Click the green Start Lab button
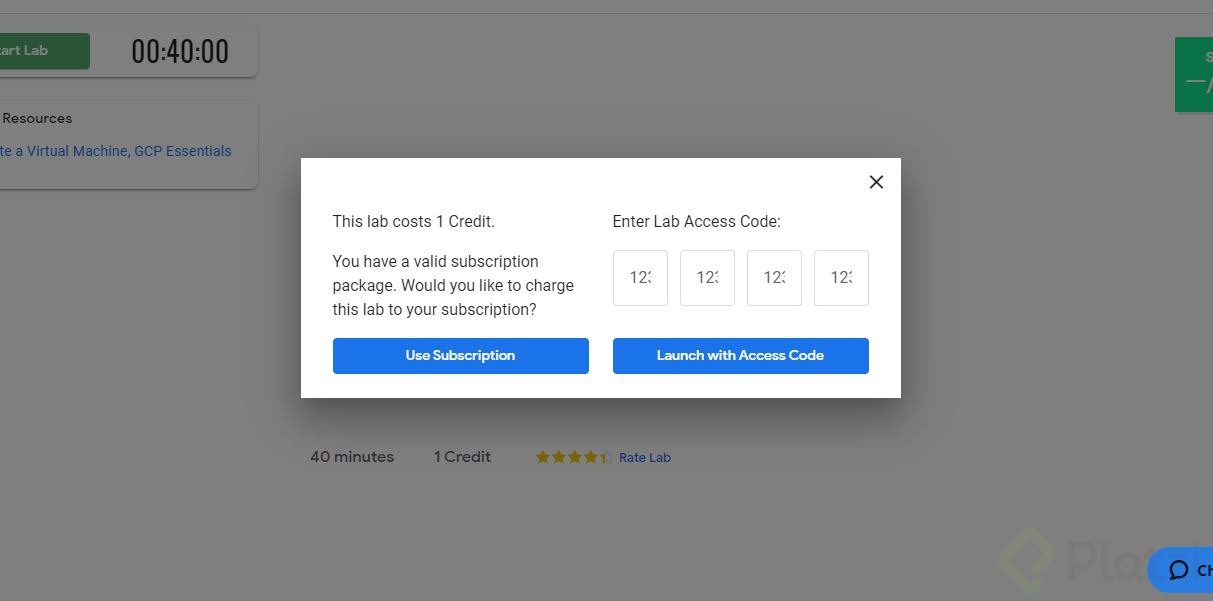The width and height of the screenshot is (1213, 601). click(42, 51)
